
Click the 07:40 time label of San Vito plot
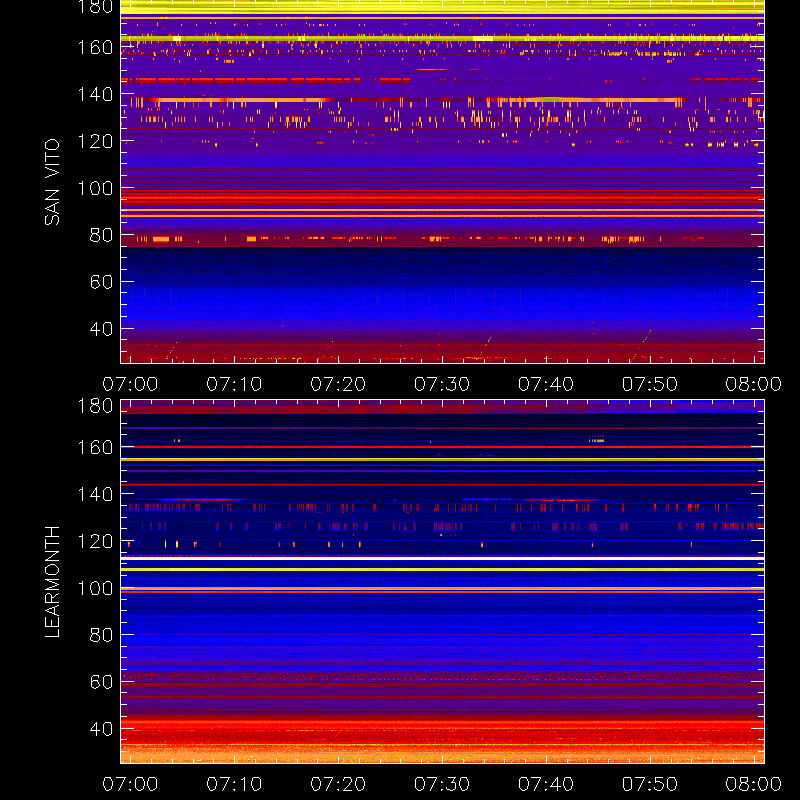point(546,384)
